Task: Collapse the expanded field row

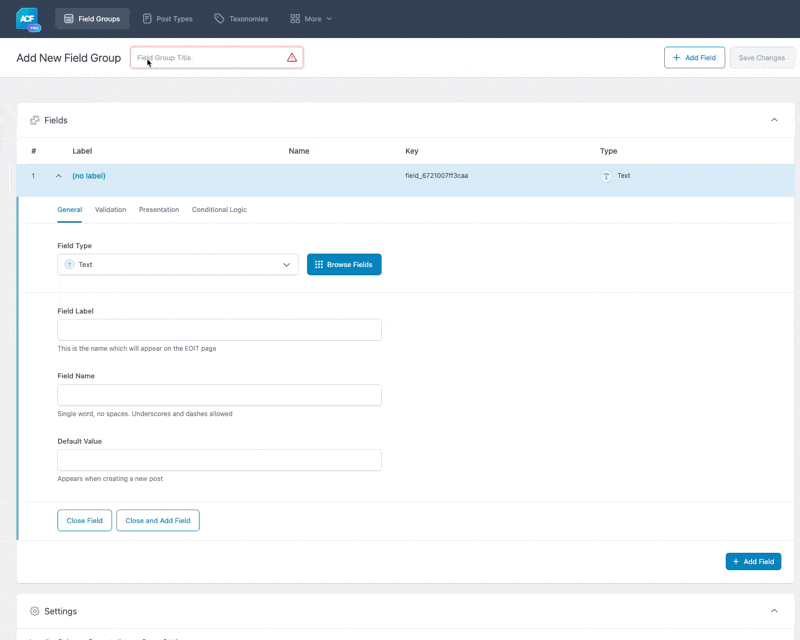Action: click(x=57, y=175)
